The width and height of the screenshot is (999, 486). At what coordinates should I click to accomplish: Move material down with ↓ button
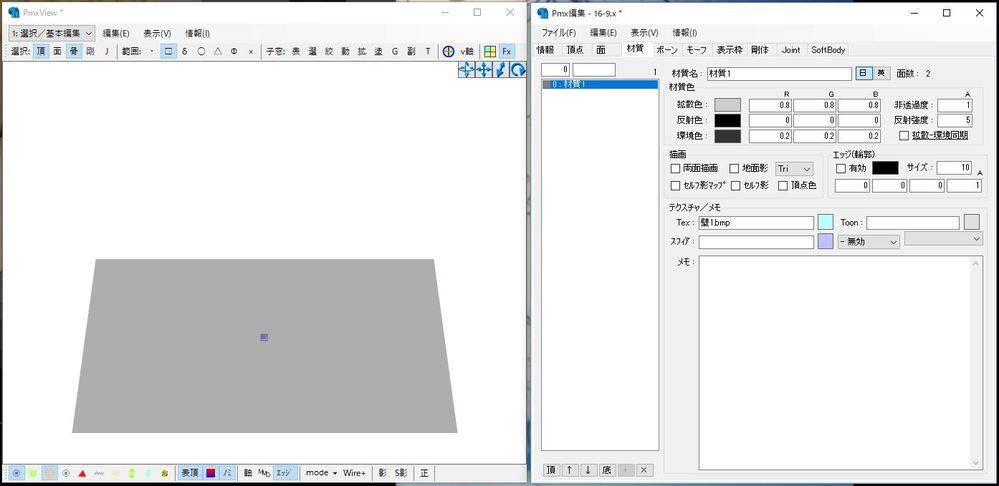tap(588, 470)
